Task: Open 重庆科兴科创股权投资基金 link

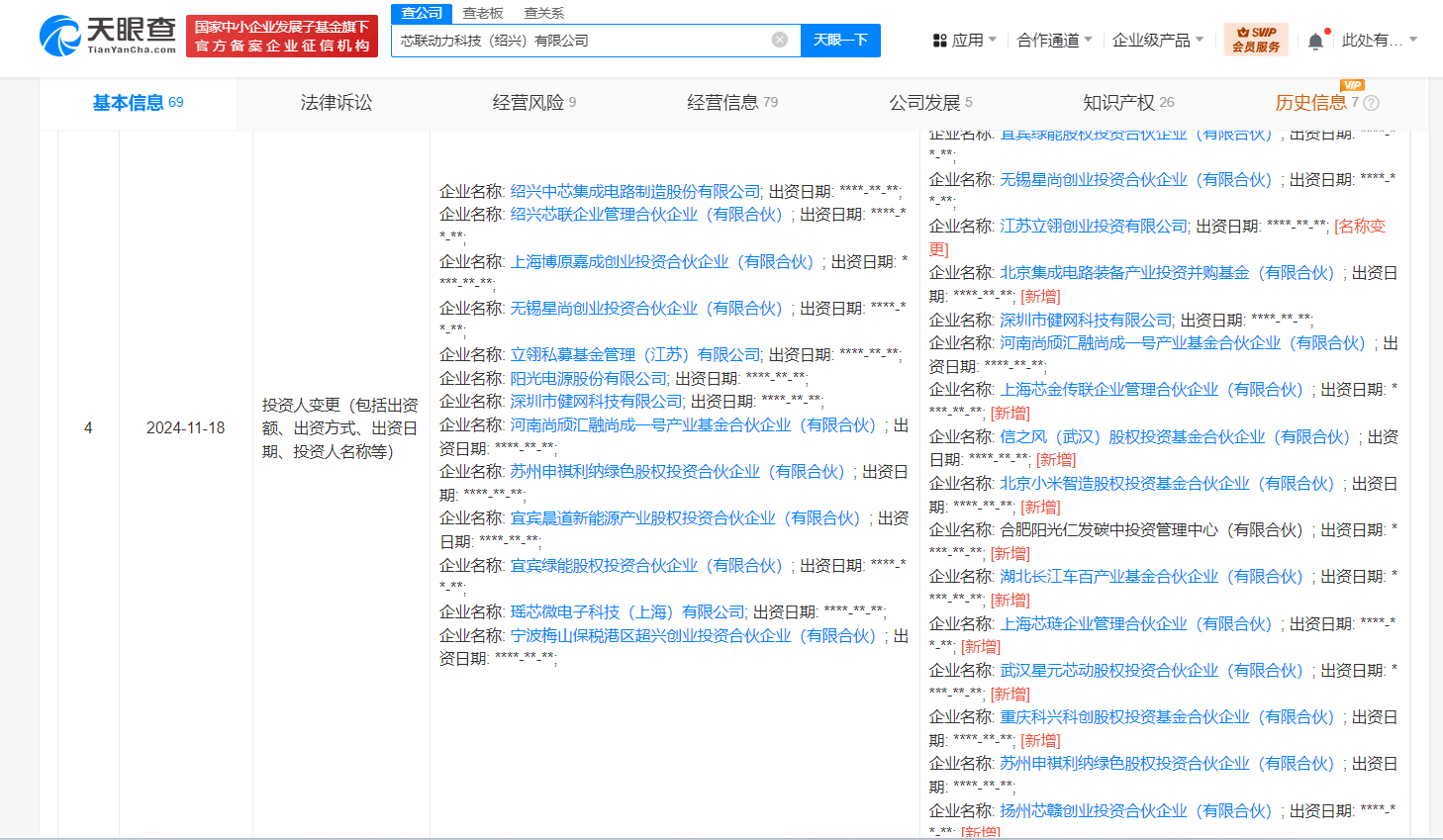Action: [x=1172, y=717]
